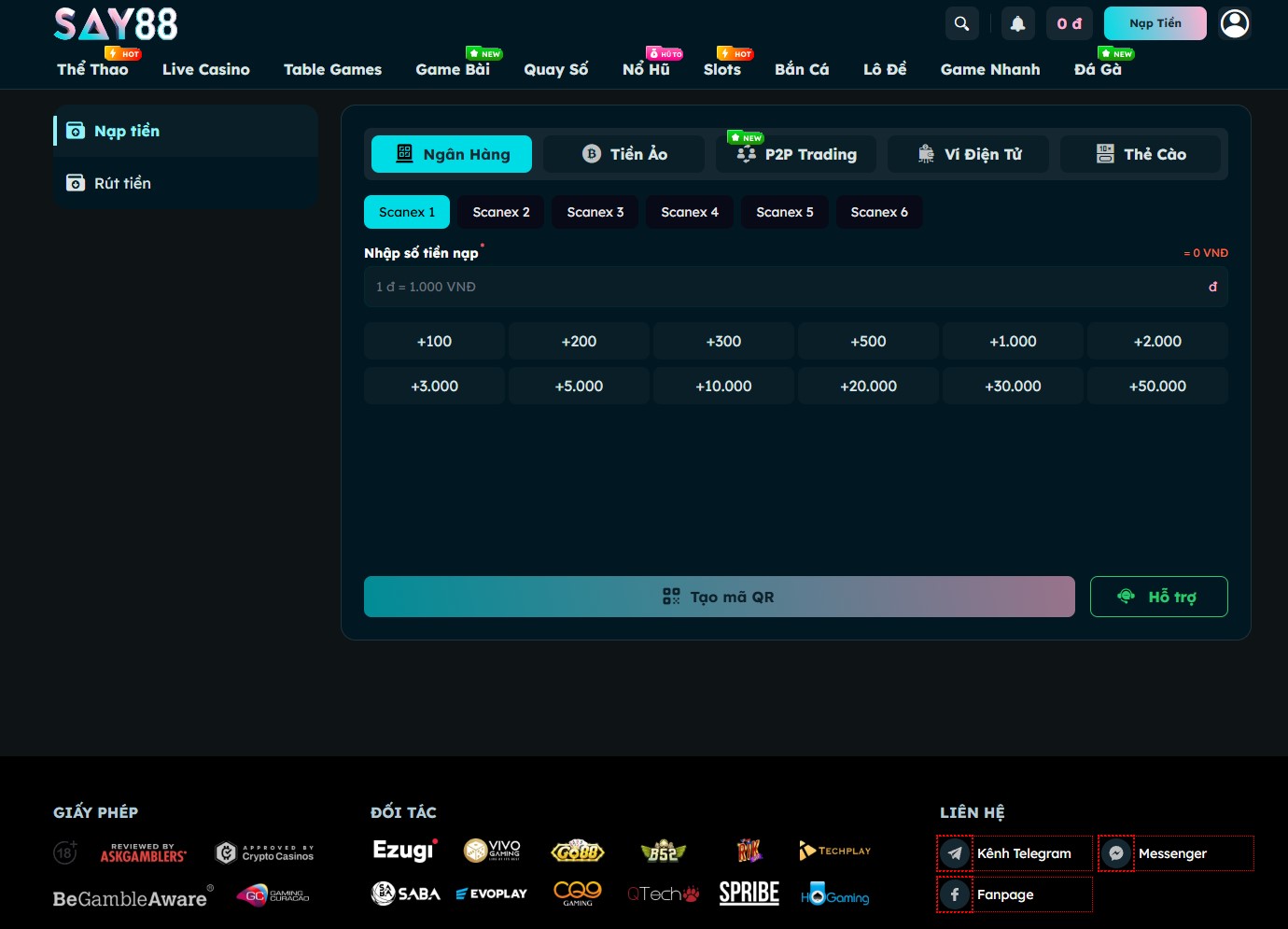The height and width of the screenshot is (929, 1288).
Task: Choose the Scanex 6 option
Action: pos(879,212)
